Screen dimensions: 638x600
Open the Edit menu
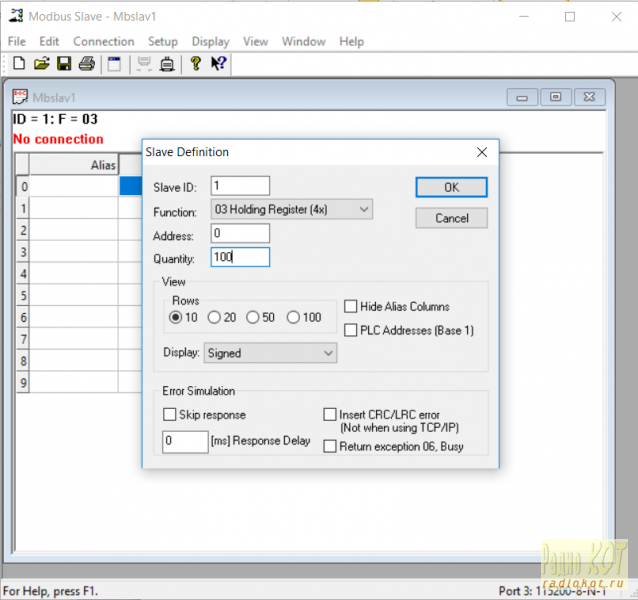click(x=49, y=41)
